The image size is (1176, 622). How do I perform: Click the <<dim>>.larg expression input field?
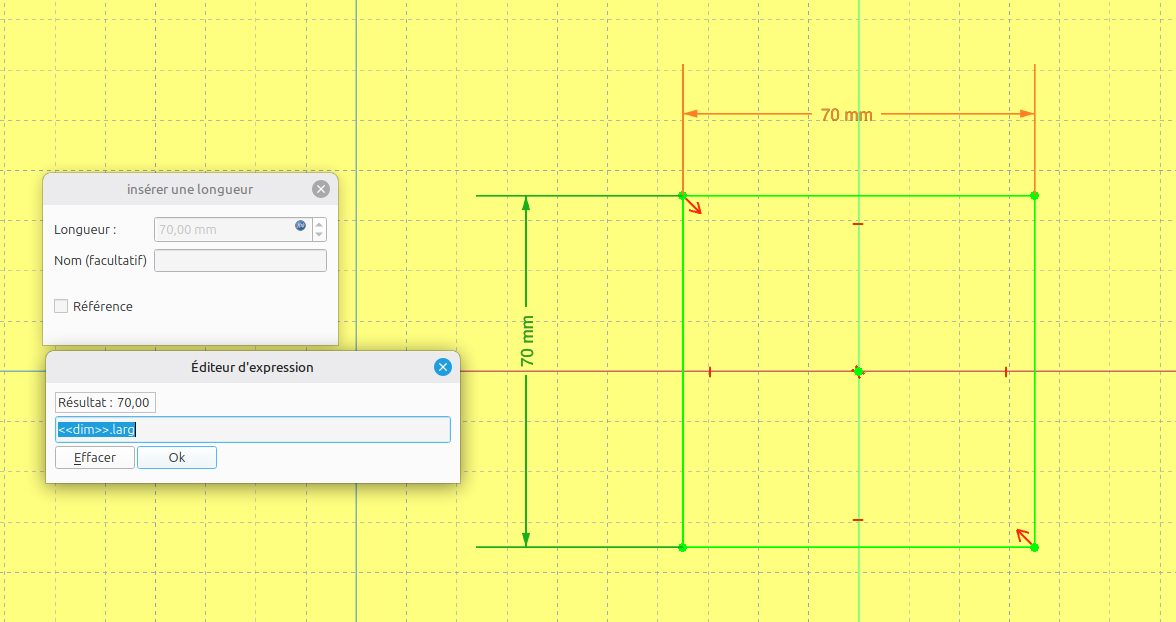(253, 430)
